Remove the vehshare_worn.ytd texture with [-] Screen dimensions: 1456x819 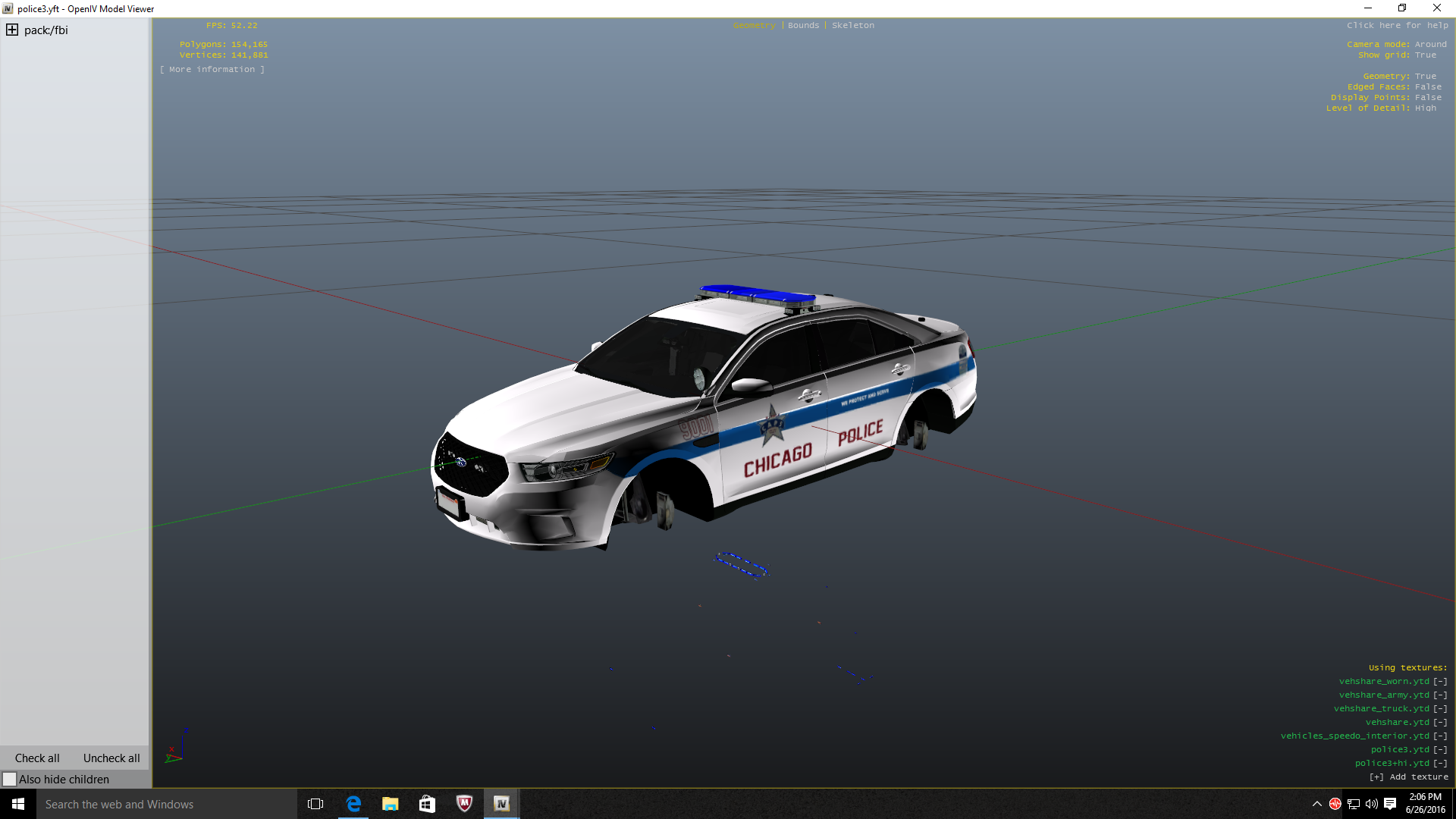click(x=1440, y=682)
